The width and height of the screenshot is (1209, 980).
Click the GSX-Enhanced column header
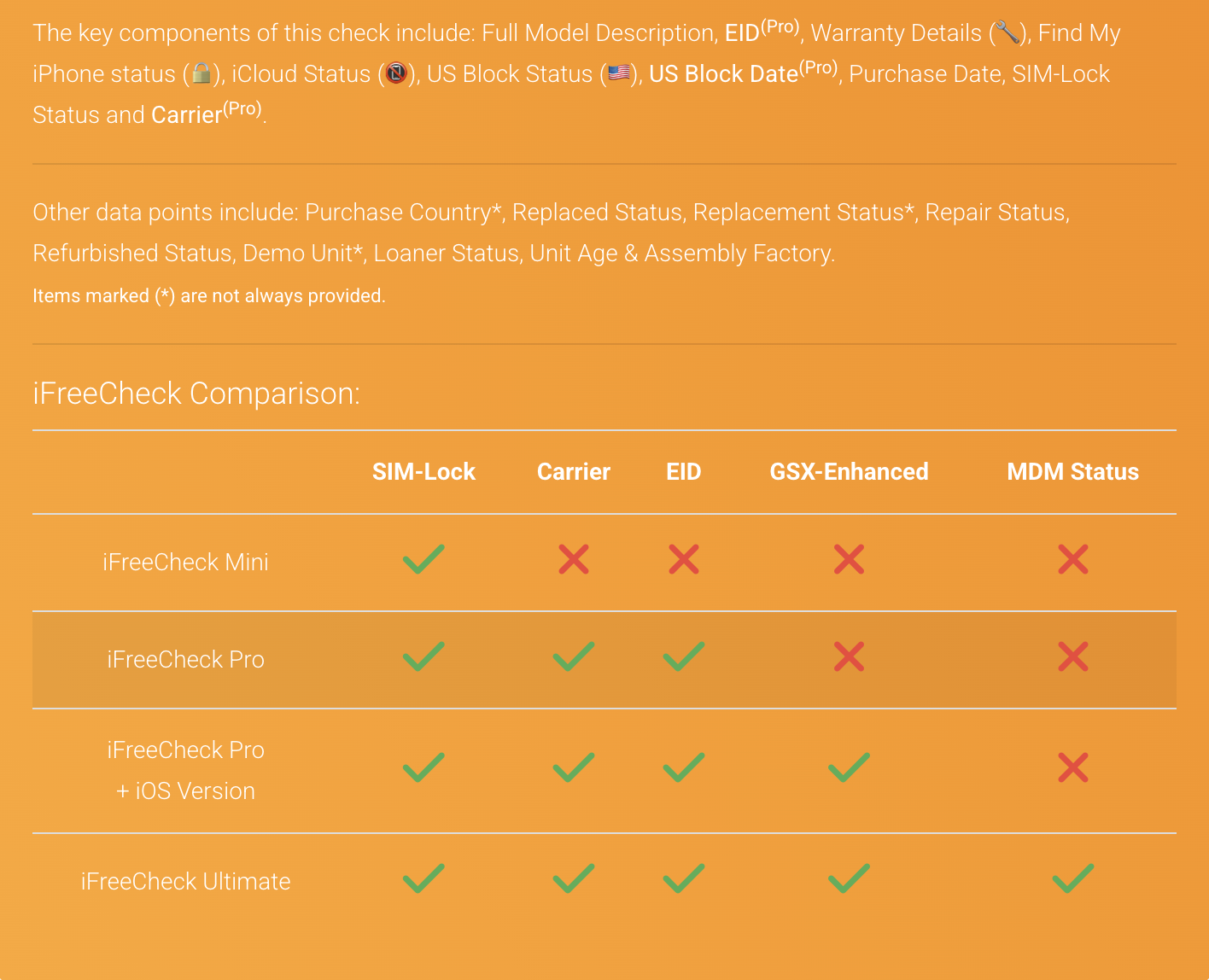pos(849,472)
